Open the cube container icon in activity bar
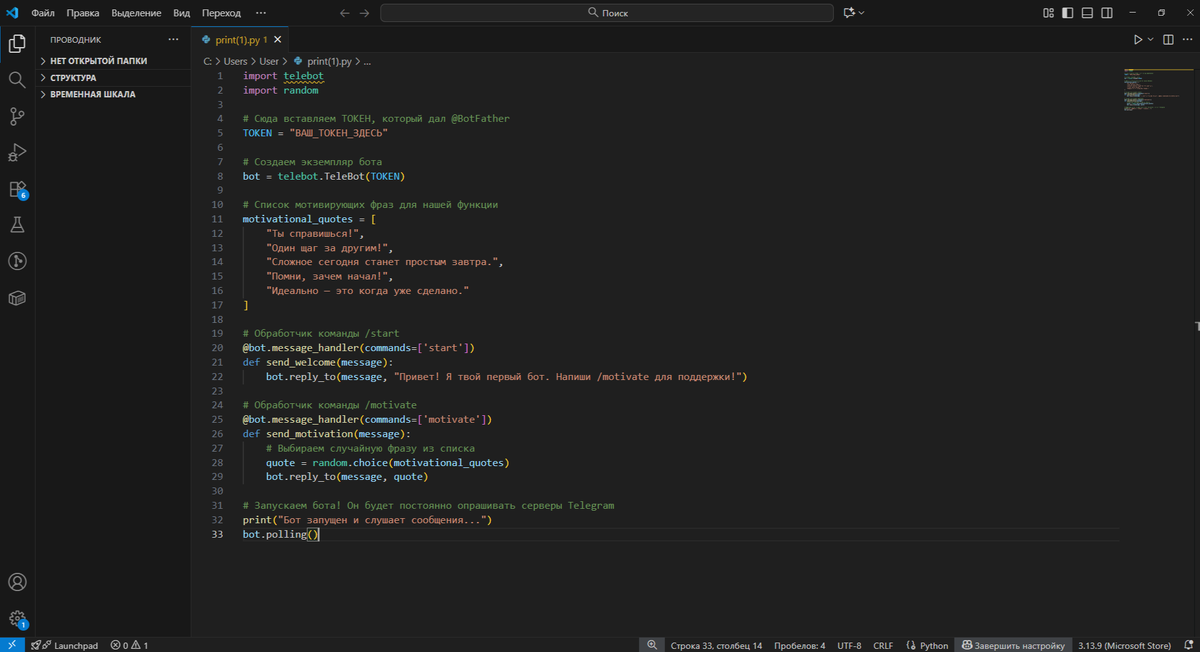 pos(17,298)
